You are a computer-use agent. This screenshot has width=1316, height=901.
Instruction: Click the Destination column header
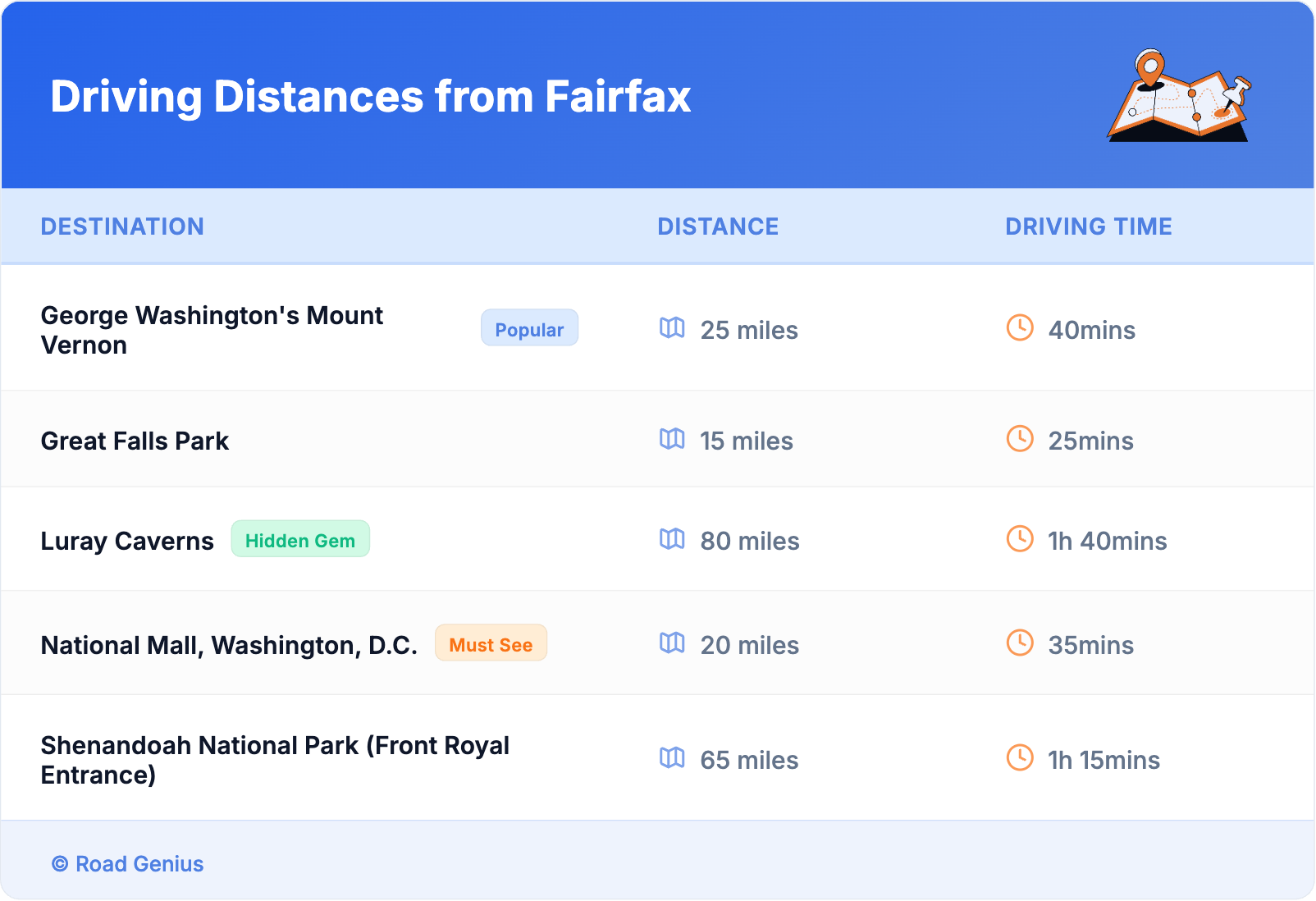click(122, 226)
